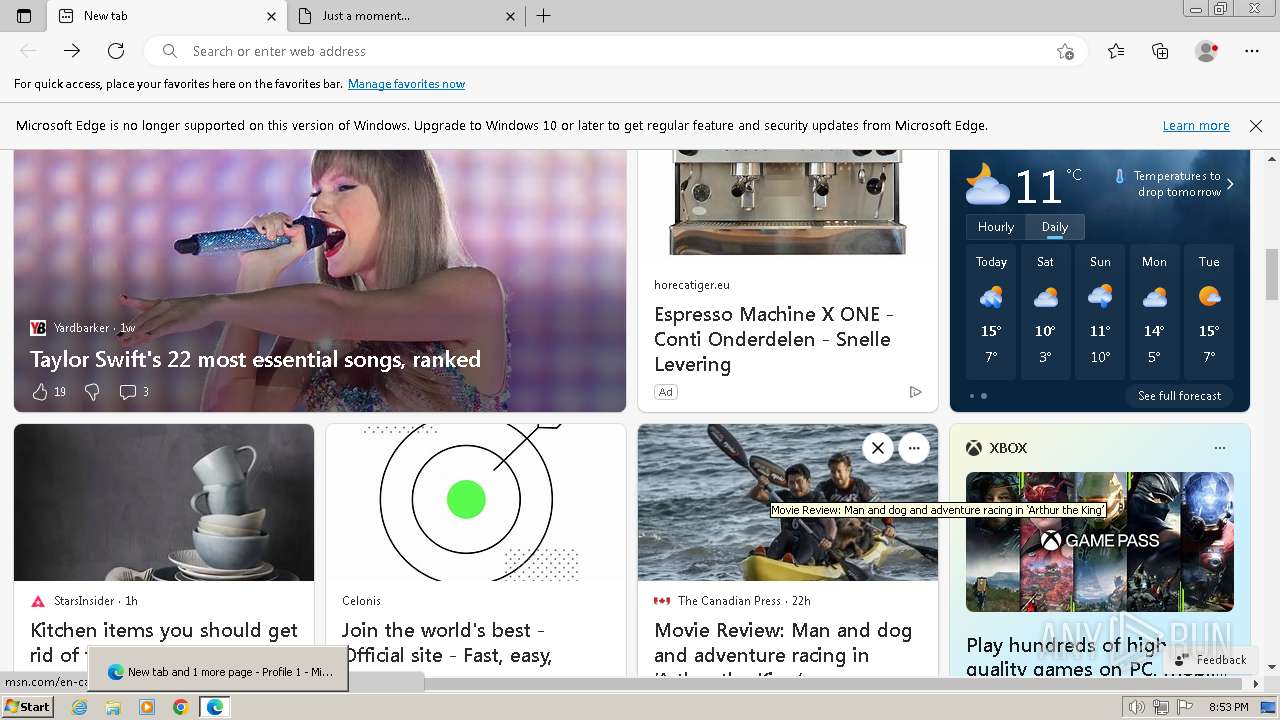Launch Internet Explorer from taskbar
The width and height of the screenshot is (1280, 720).
click(x=79, y=707)
